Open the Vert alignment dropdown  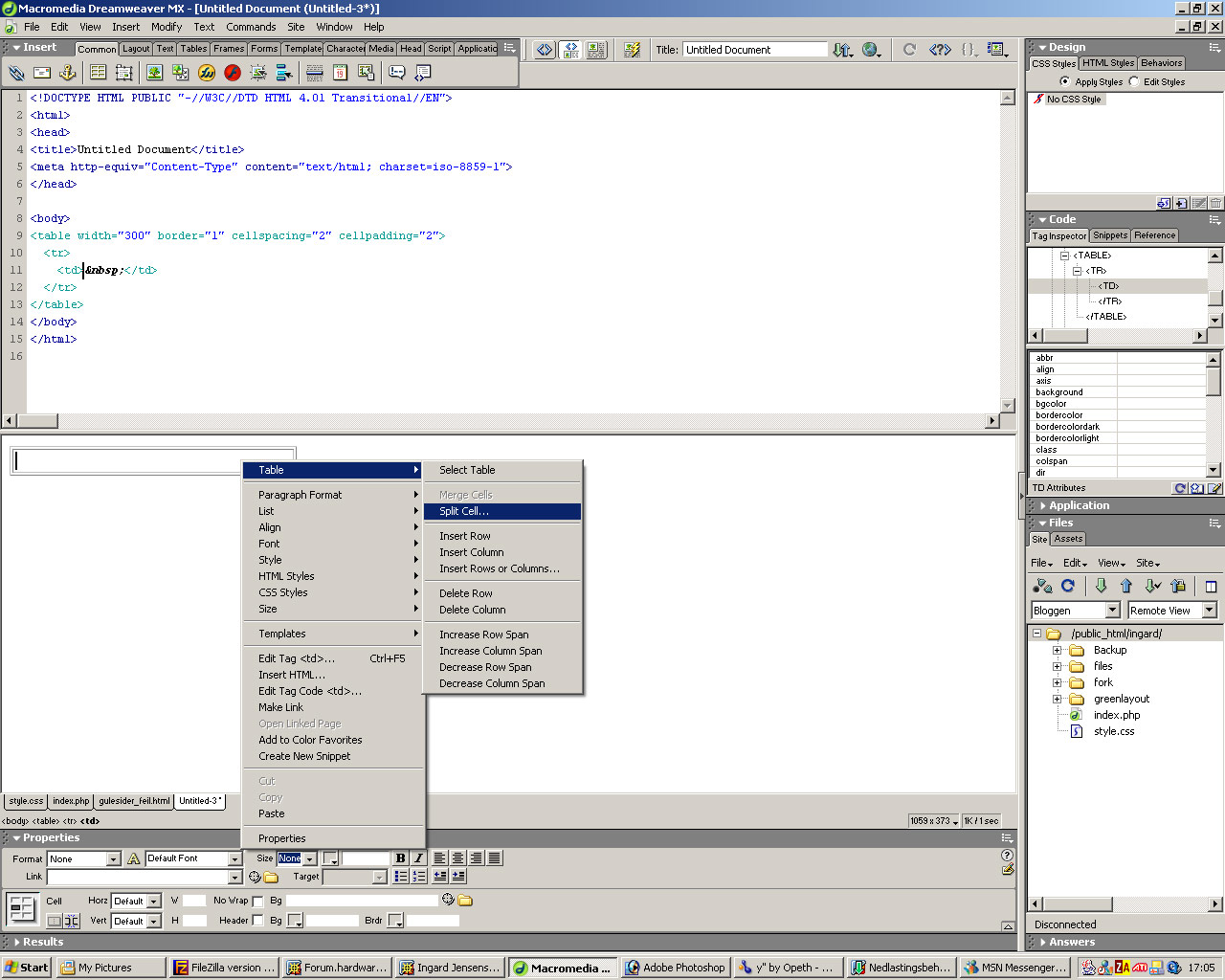click(153, 922)
